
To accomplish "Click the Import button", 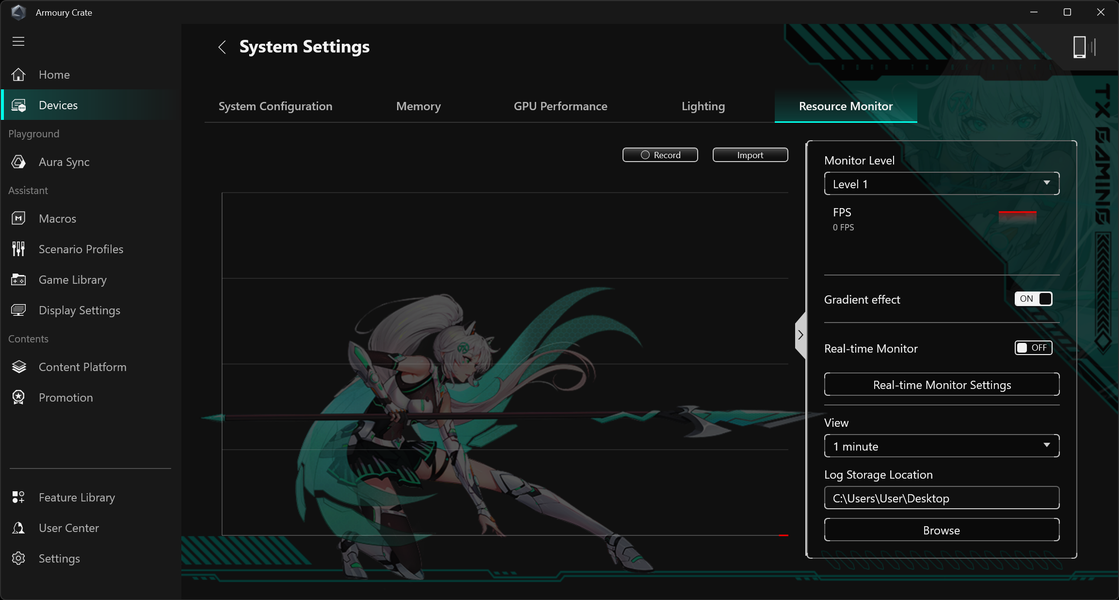I will coord(750,155).
